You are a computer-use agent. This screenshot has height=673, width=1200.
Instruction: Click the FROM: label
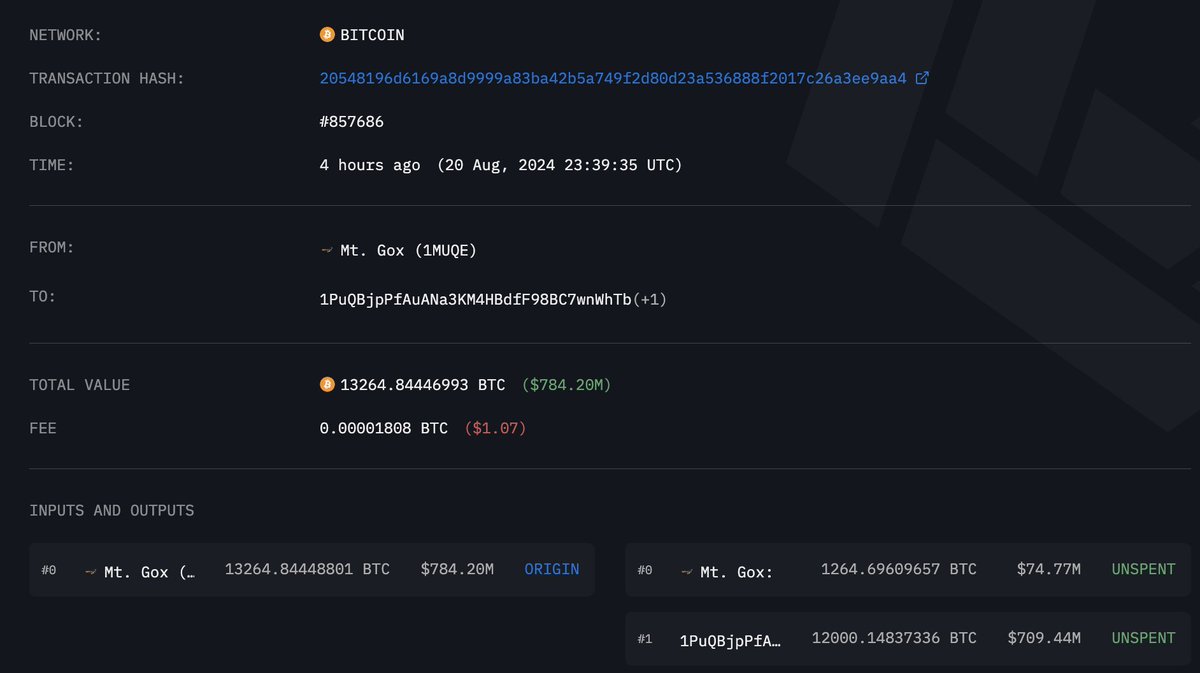pyautogui.click(x=52, y=249)
